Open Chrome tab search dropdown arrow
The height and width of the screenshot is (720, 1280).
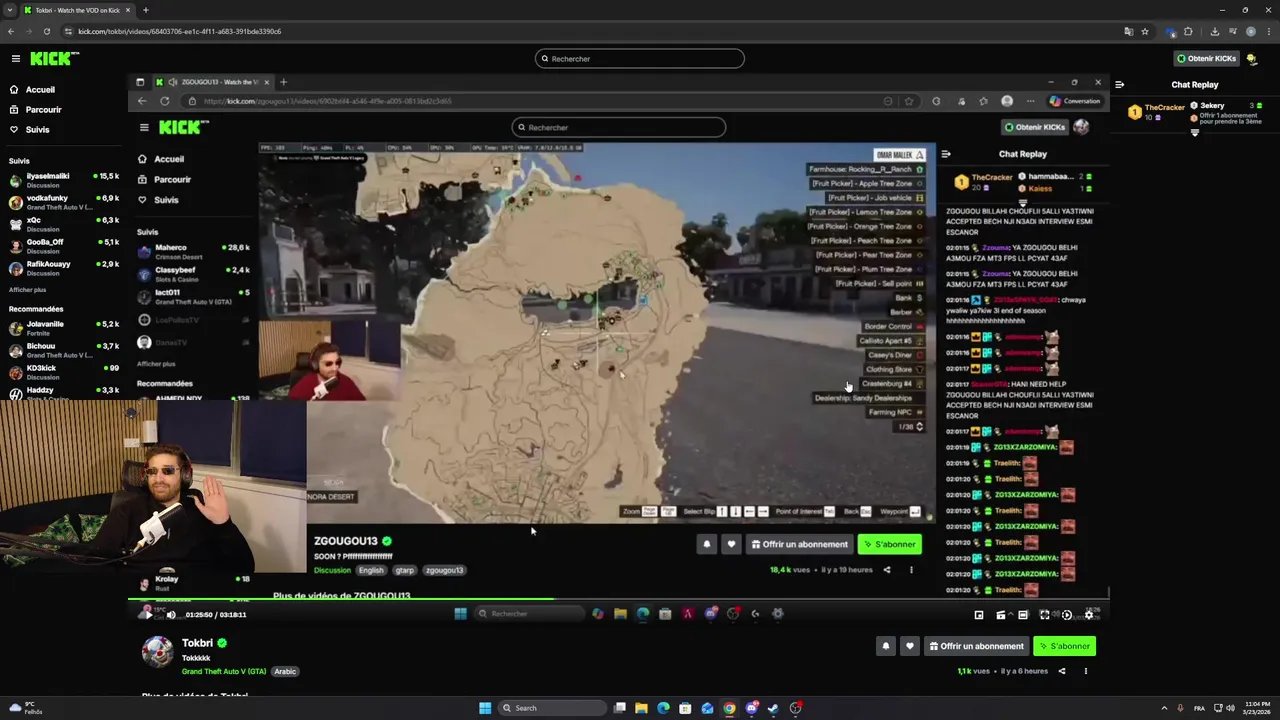(x=9, y=10)
